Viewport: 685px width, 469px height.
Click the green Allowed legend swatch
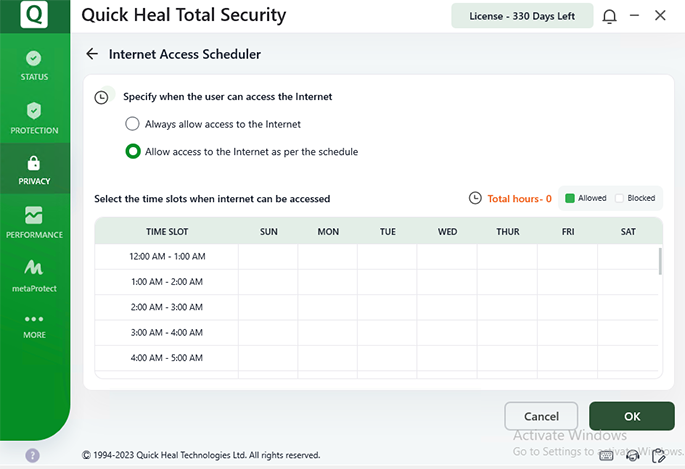coord(570,198)
